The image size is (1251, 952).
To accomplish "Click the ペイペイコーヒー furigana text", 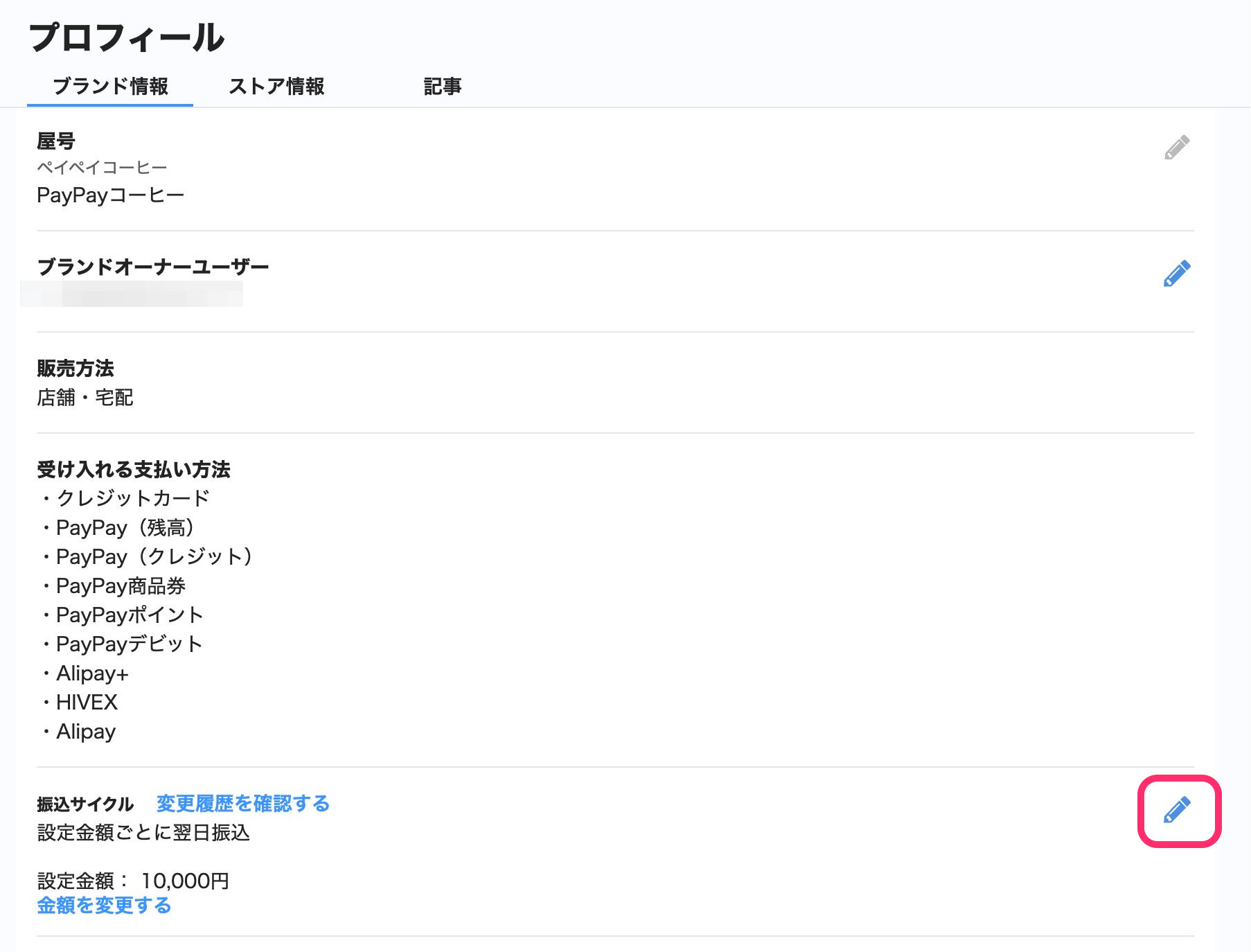I will 102,168.
